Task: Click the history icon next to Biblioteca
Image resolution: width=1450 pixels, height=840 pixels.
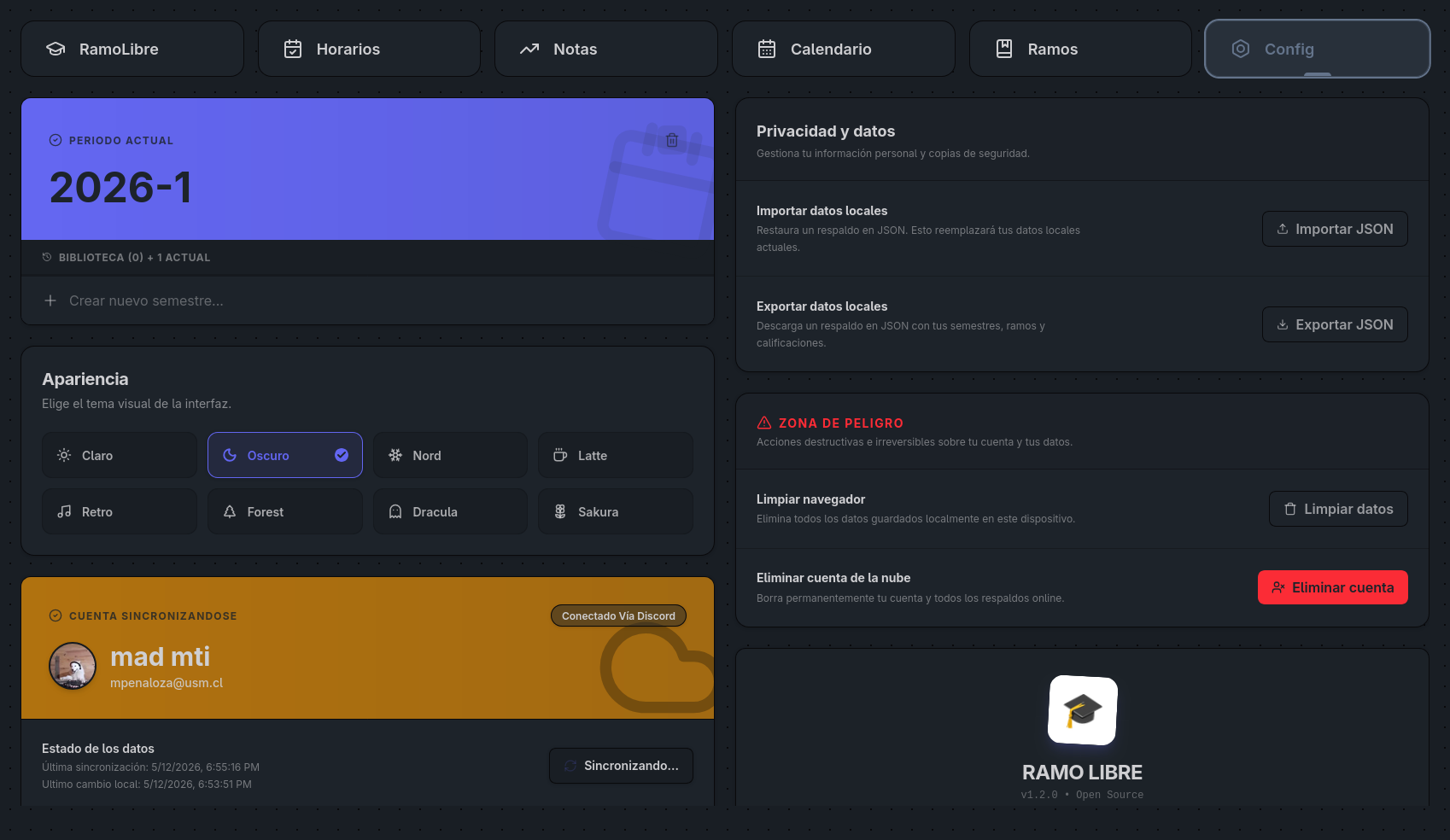Action: pyautogui.click(x=47, y=257)
